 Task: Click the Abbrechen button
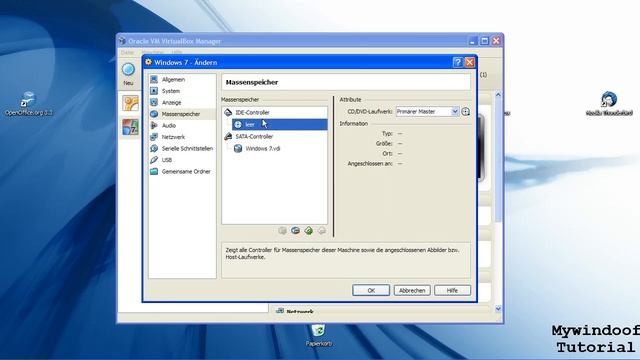tap(412, 290)
